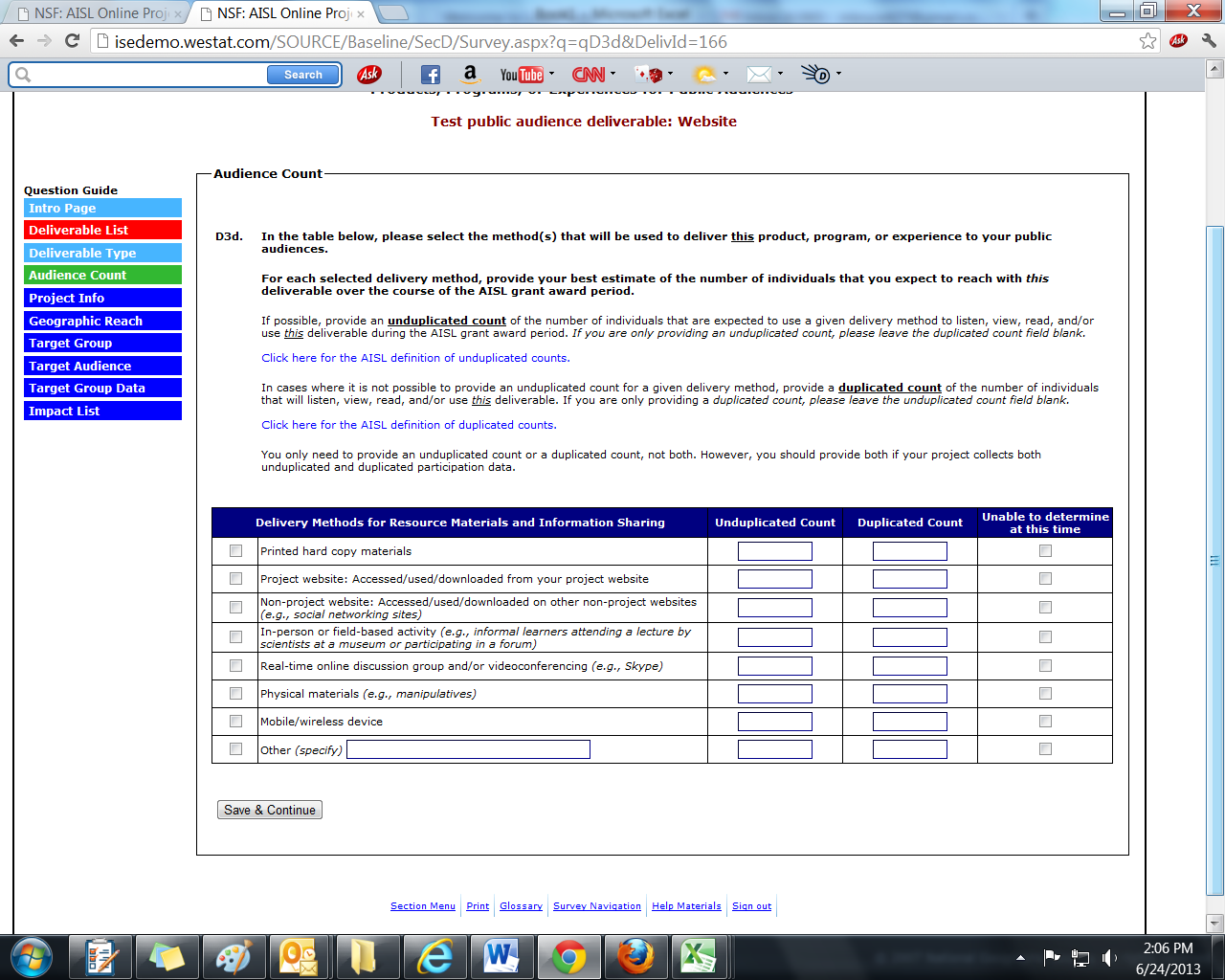Expand the Dictionary dropdown arrow
The width and height of the screenshot is (1225, 980).
pos(838,74)
